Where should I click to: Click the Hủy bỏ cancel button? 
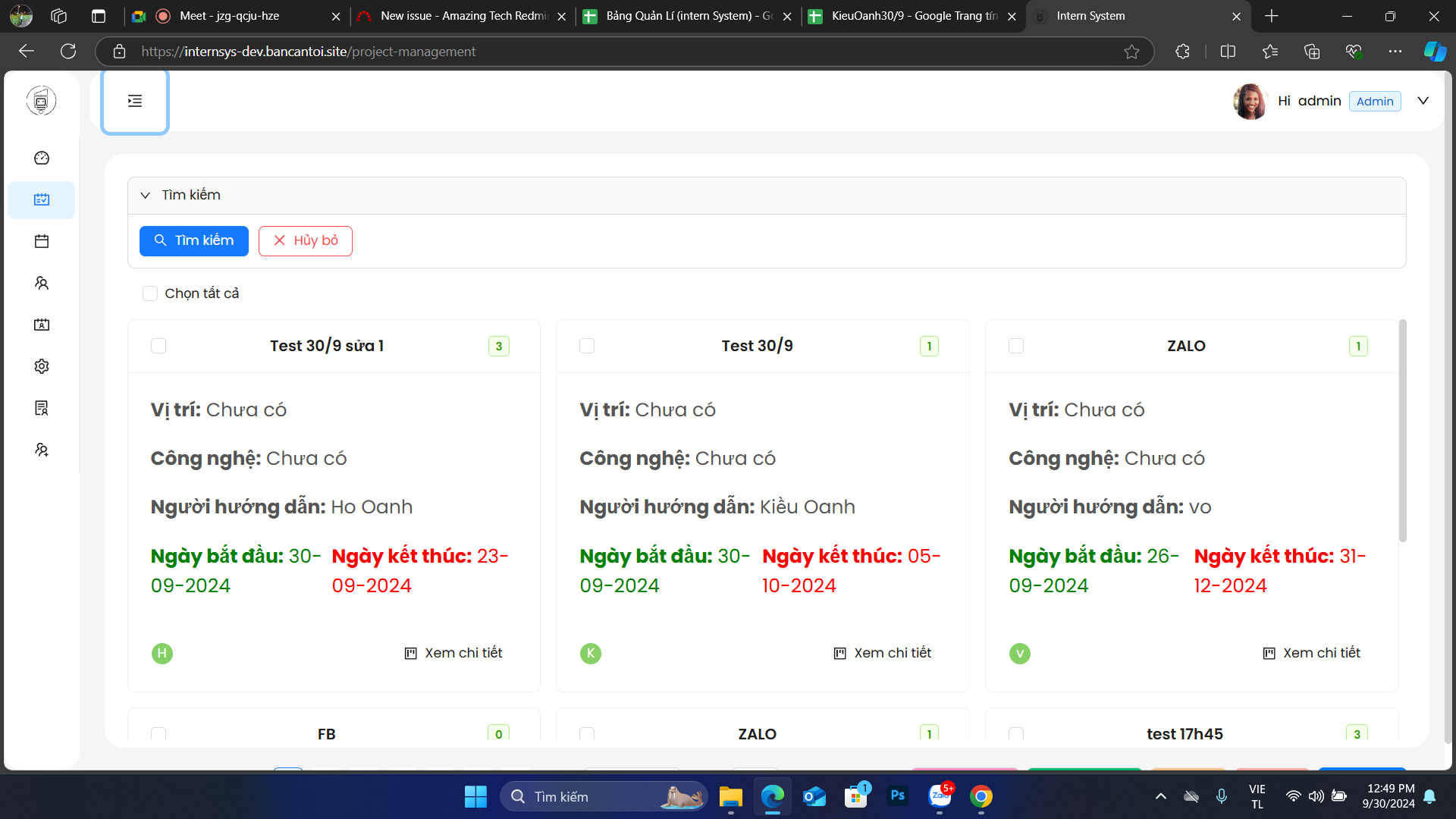[305, 240]
